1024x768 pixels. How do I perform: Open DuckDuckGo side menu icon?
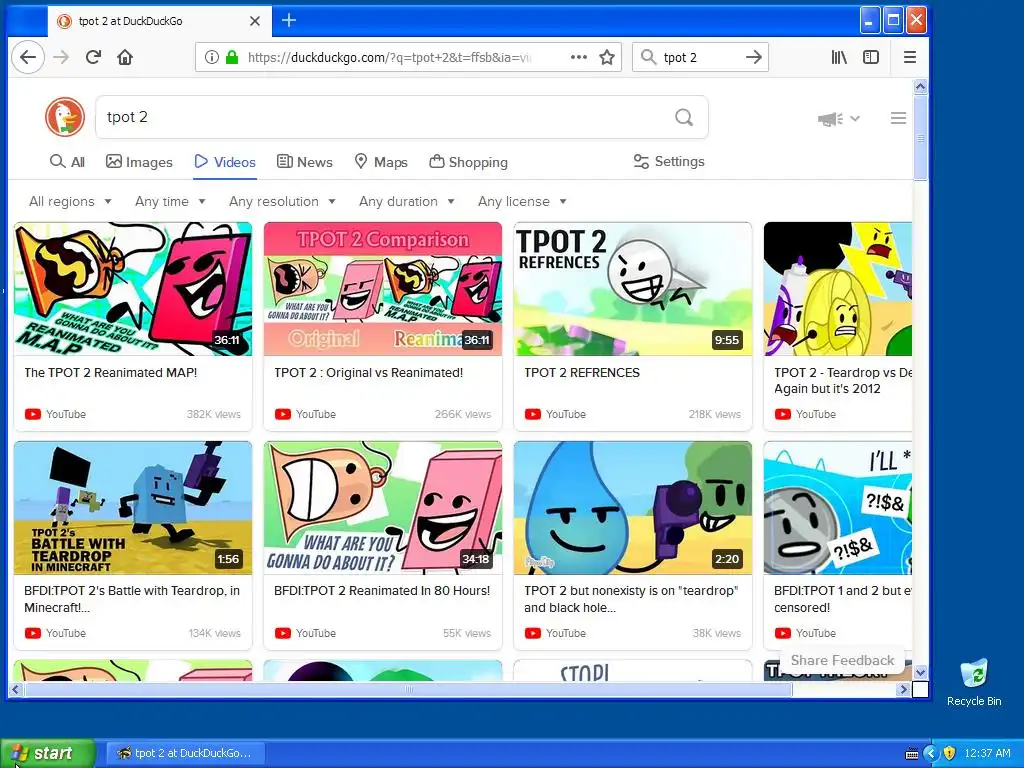click(x=899, y=118)
